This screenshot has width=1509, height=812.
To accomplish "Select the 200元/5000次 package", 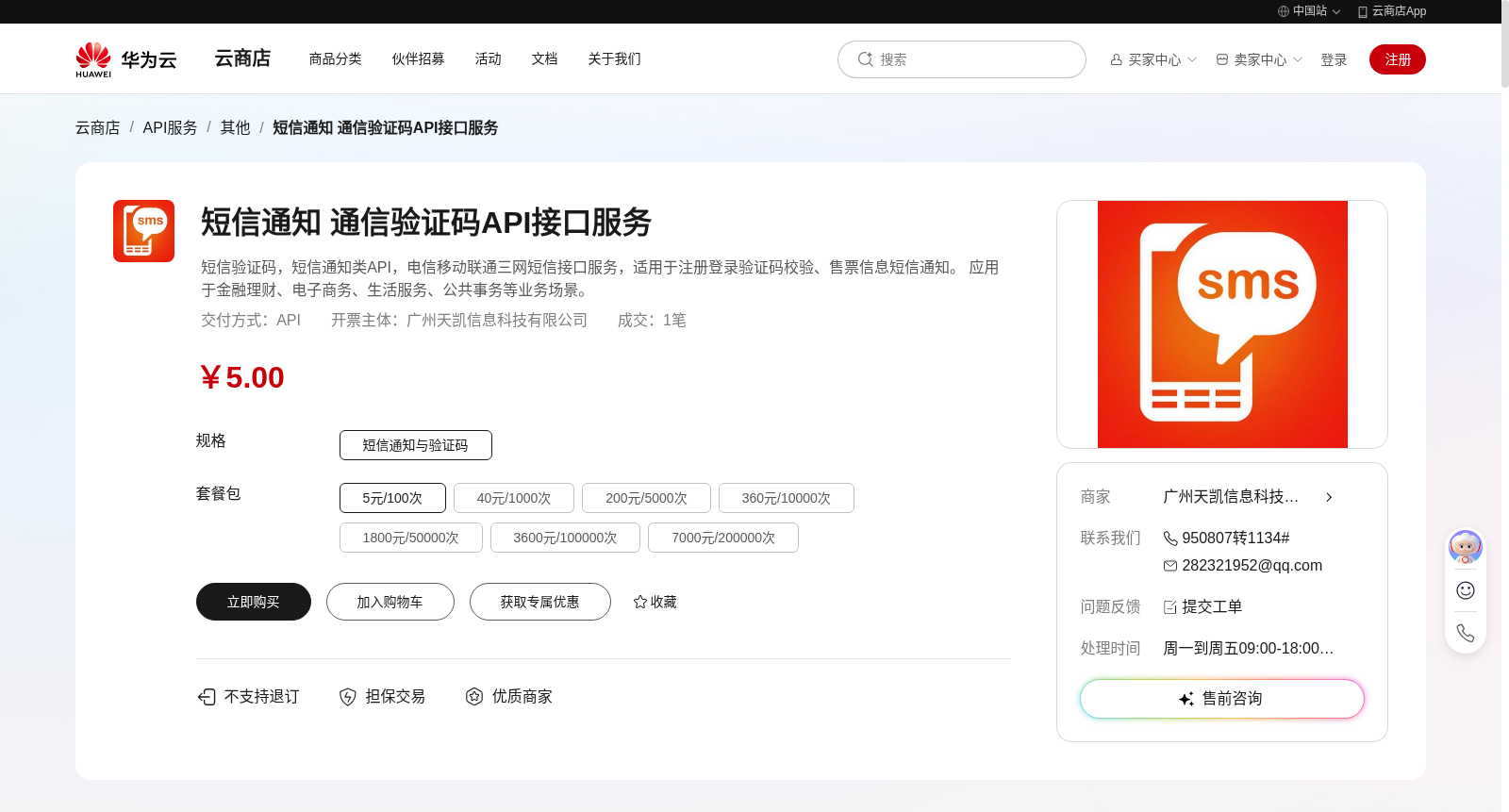I will tap(646, 498).
